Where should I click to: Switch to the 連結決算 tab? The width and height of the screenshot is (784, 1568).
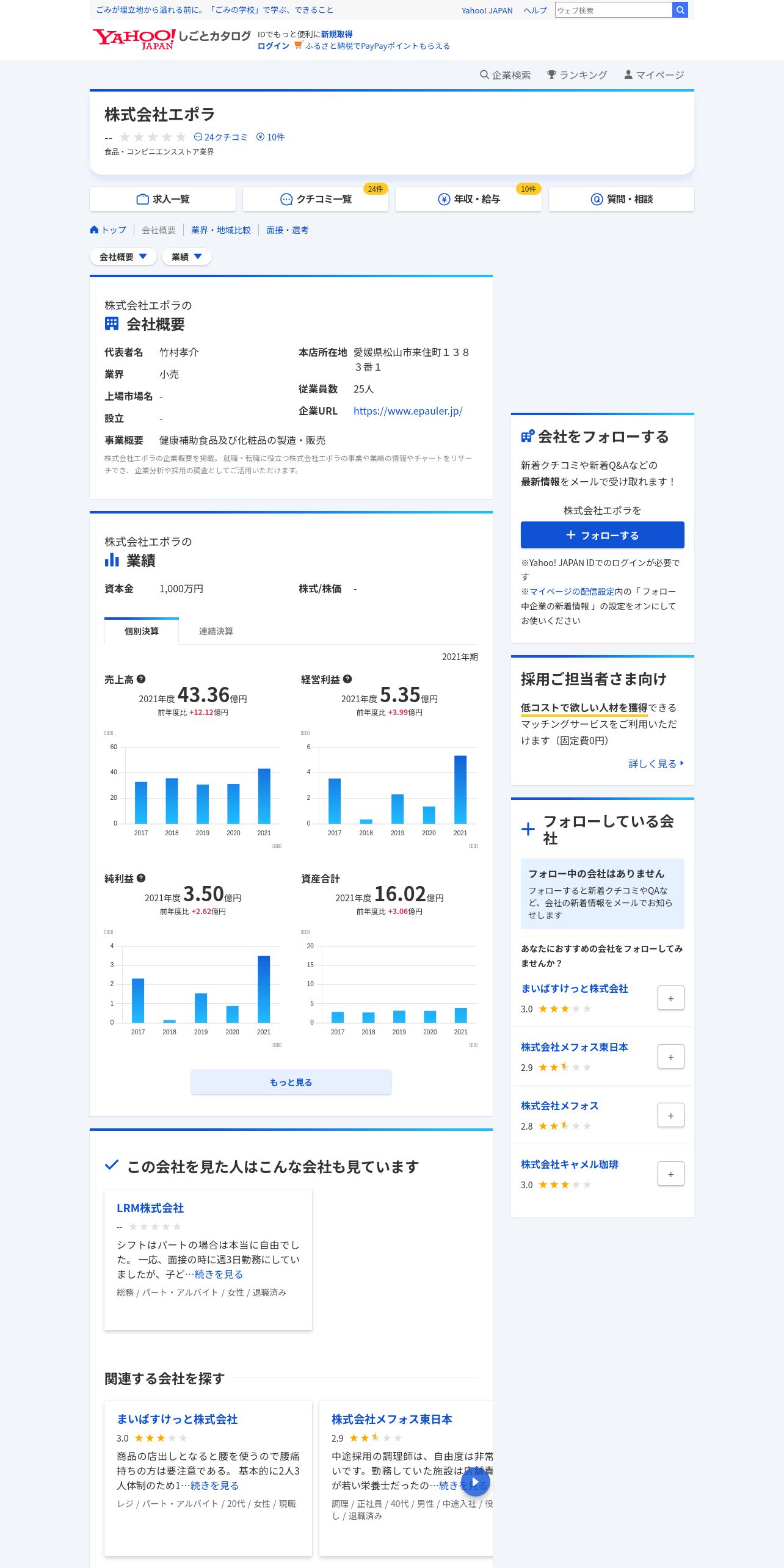[x=216, y=631]
